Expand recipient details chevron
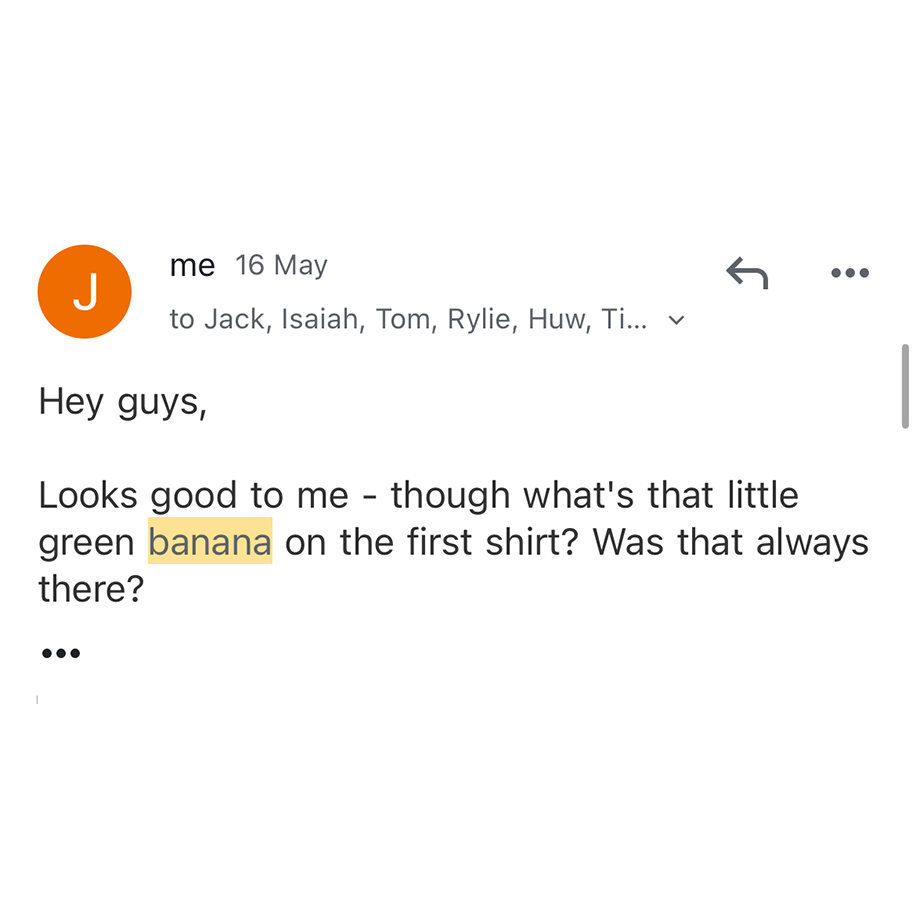 677,321
